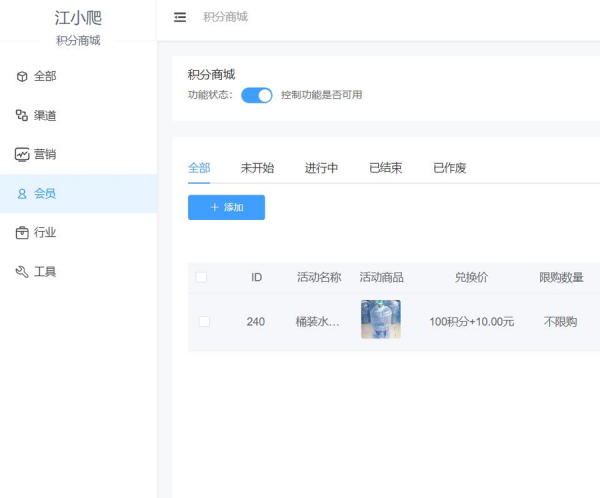Image resolution: width=600 pixels, height=498 pixels.
Task: Open the 工具 sidebar menu label
Action: pyautogui.click(x=45, y=272)
